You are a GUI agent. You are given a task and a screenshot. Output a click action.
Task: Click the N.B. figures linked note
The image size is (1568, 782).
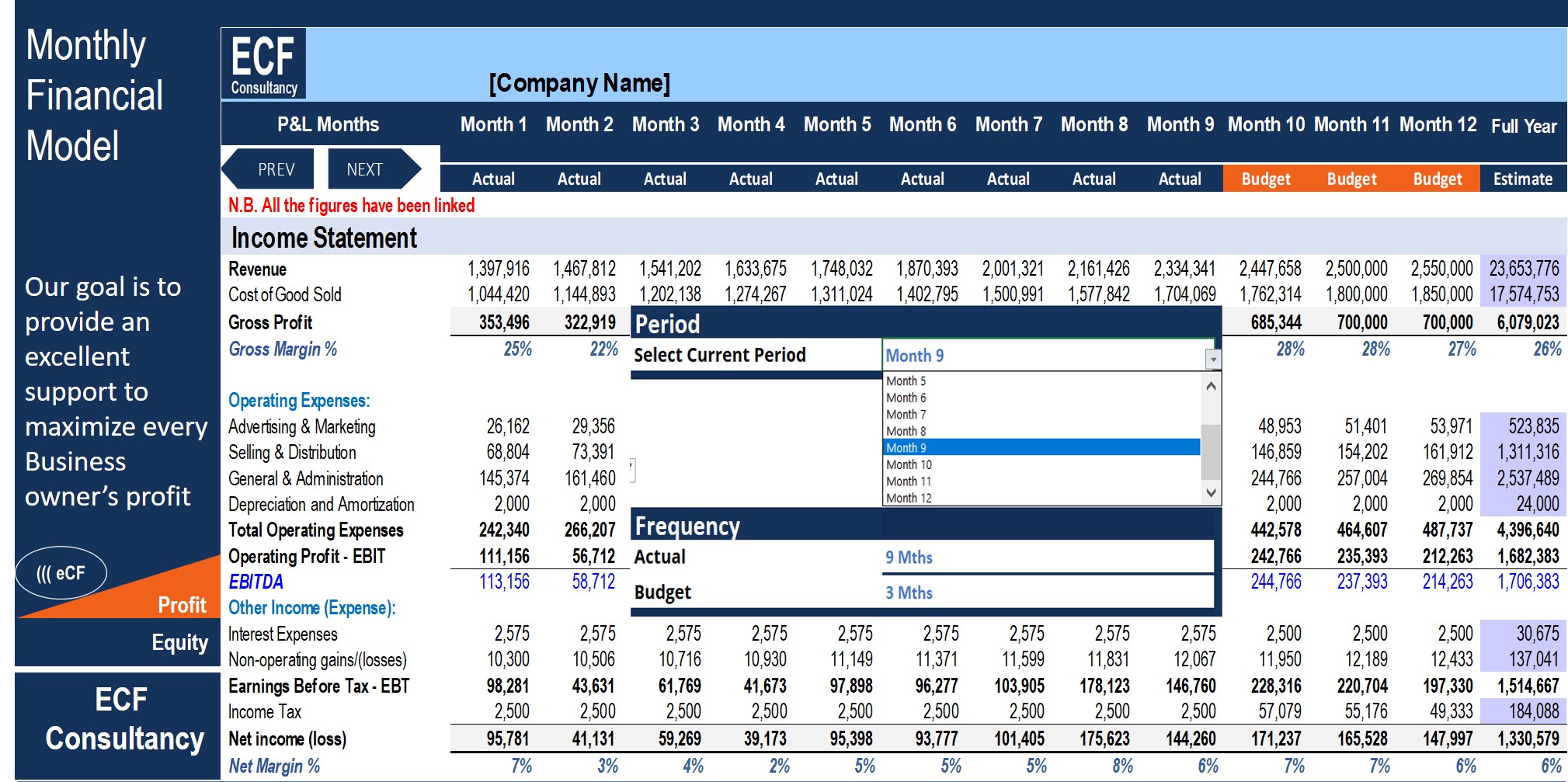click(x=351, y=205)
